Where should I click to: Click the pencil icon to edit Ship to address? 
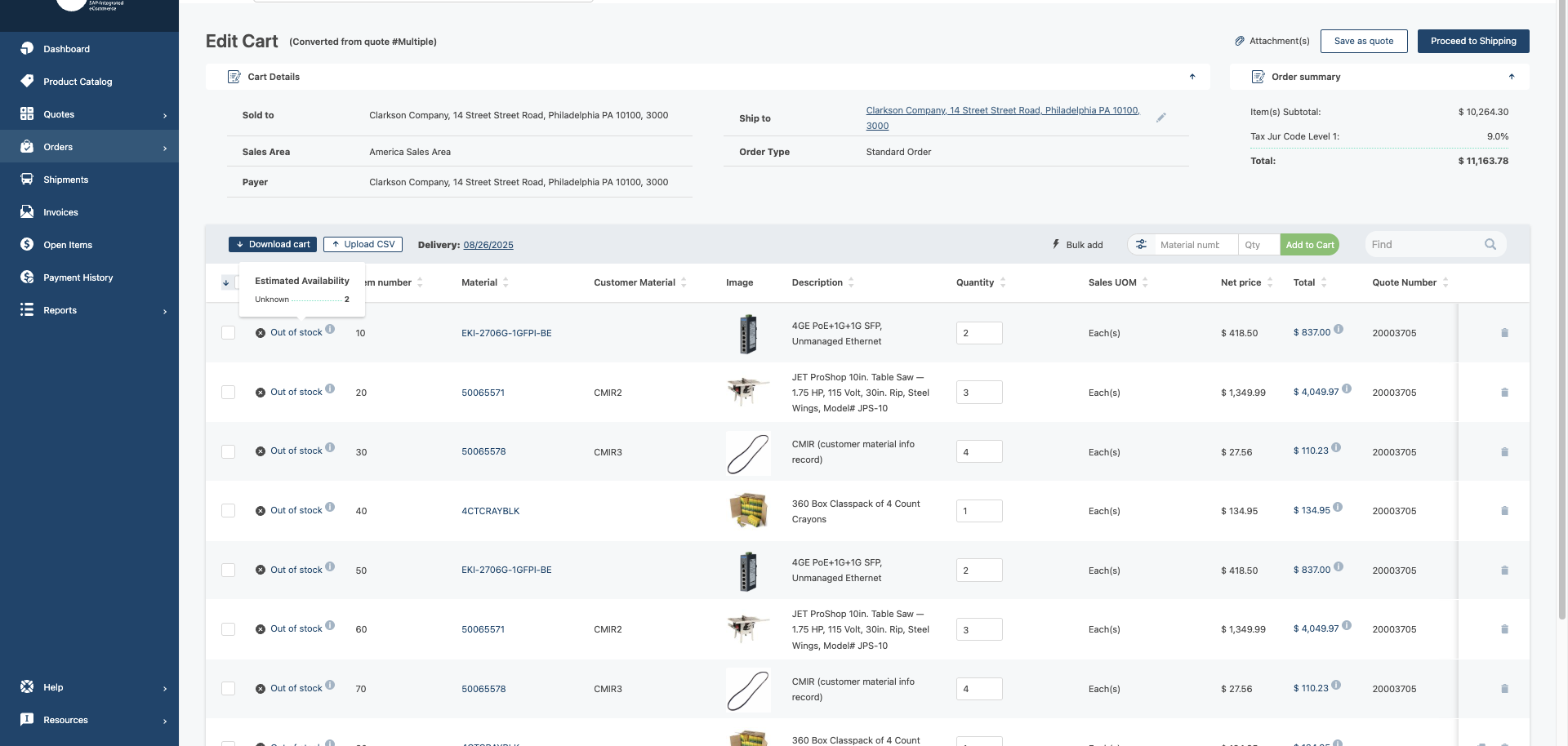tap(1160, 118)
